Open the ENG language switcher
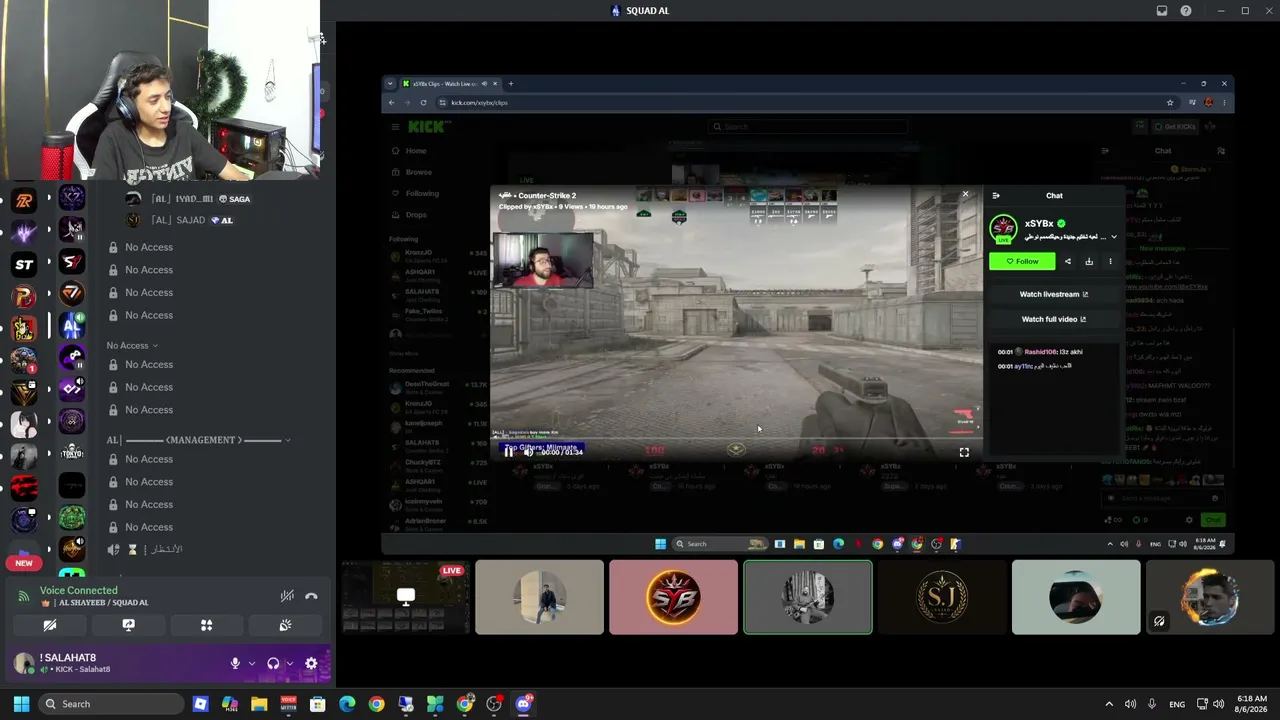This screenshot has height=720, width=1280. pyautogui.click(x=1177, y=704)
